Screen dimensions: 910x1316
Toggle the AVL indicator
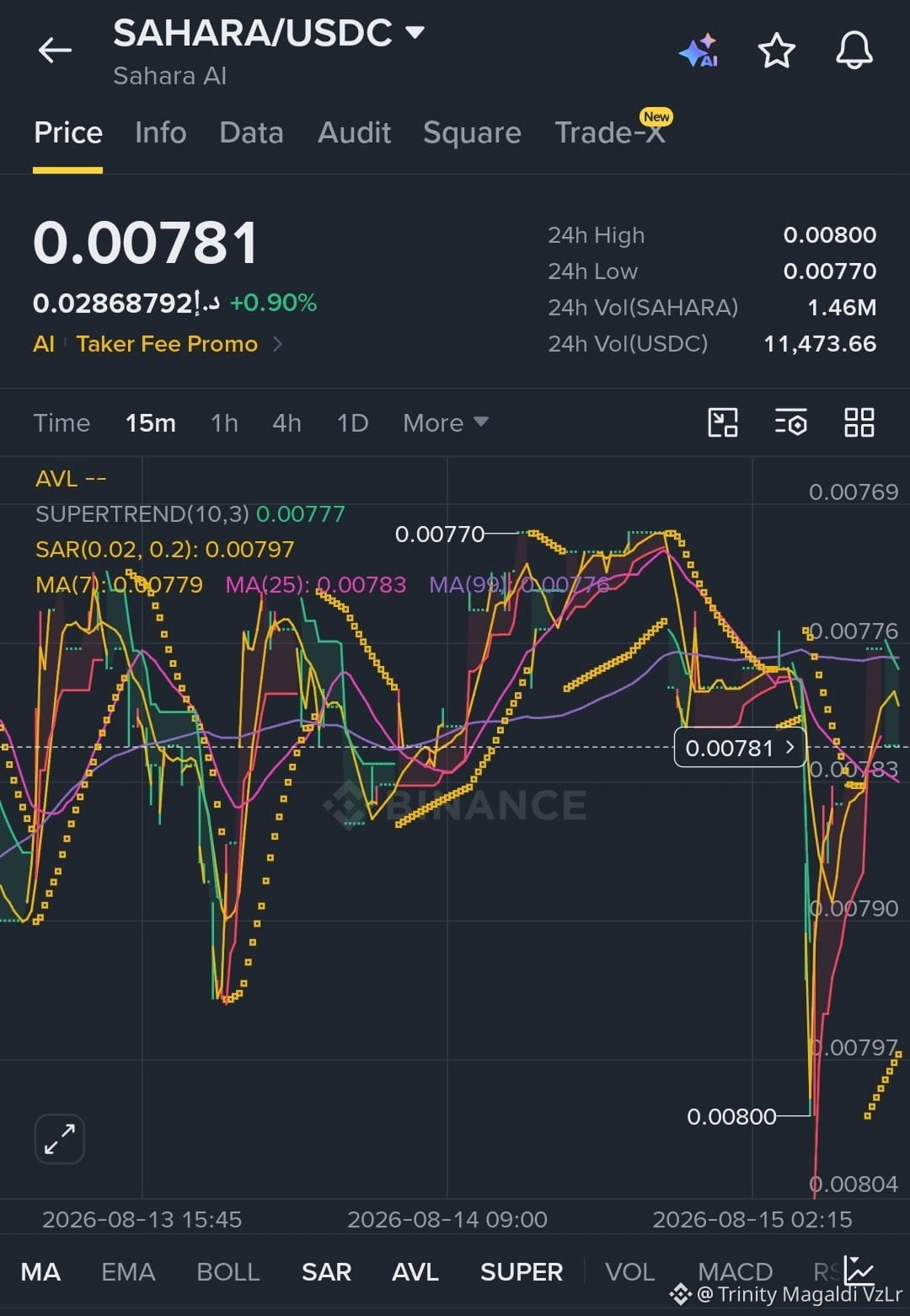point(415,1271)
